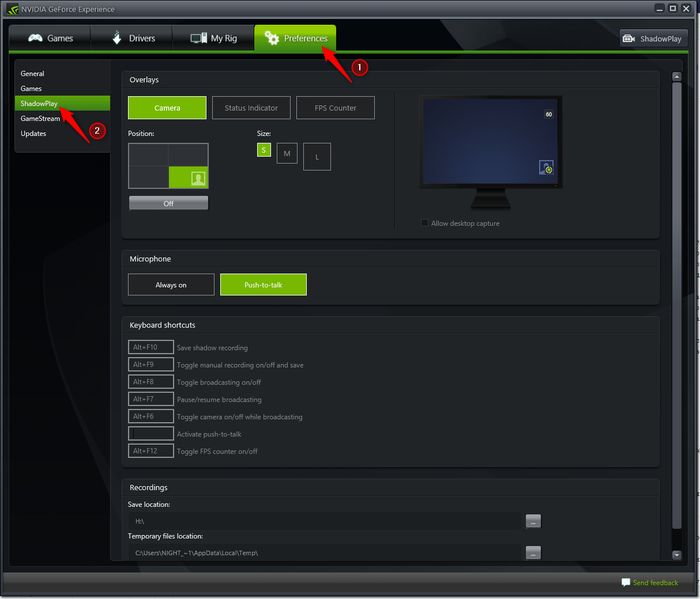
Task: Browse for the Save location folder
Action: click(533, 521)
